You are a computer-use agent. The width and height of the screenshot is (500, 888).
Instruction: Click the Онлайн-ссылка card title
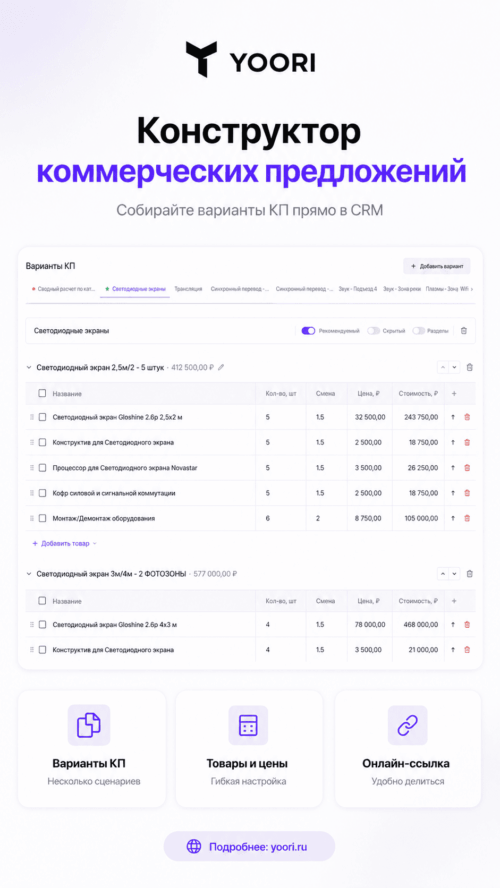point(406,763)
